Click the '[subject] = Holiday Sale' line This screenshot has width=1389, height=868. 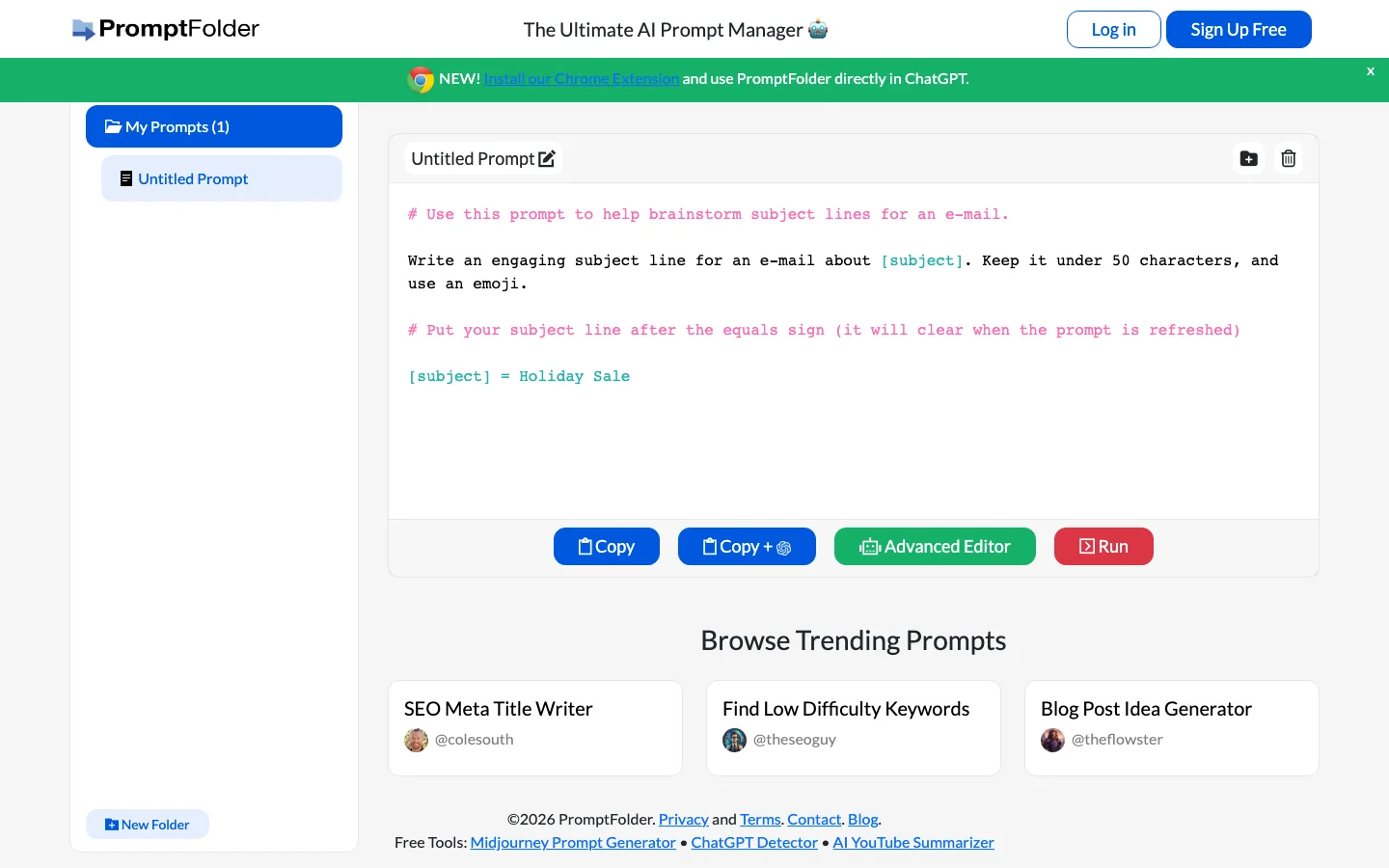[519, 376]
